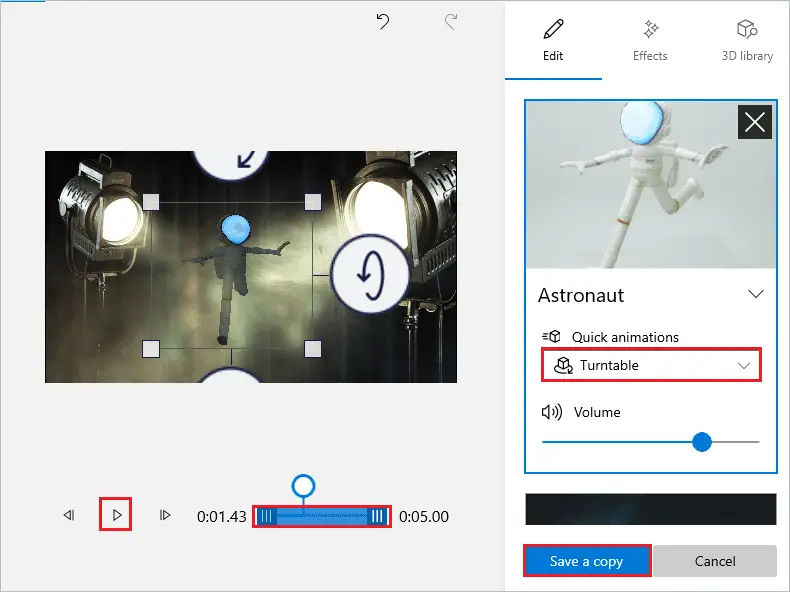Image resolution: width=790 pixels, height=592 pixels.
Task: Click the Cancel button
Action: [715, 561]
